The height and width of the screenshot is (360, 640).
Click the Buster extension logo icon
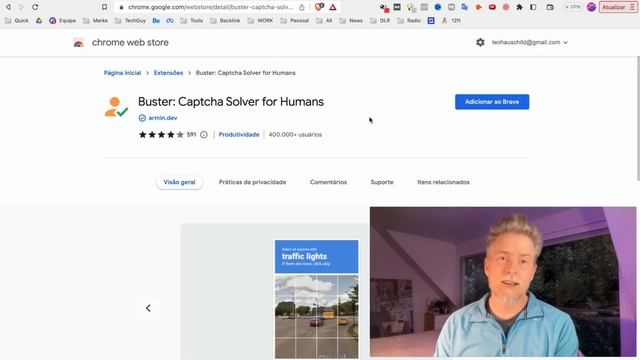point(116,107)
